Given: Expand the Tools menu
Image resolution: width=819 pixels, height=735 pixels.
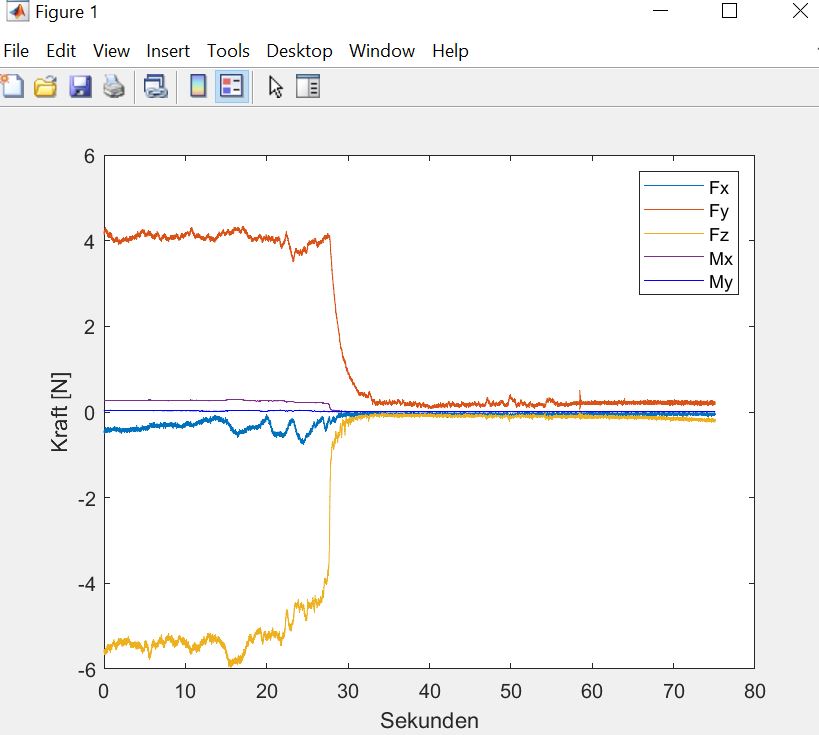Looking at the screenshot, I should pyautogui.click(x=228, y=51).
